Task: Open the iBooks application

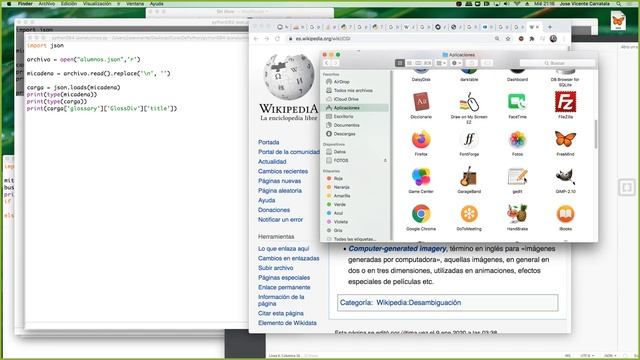Action: coord(565,214)
